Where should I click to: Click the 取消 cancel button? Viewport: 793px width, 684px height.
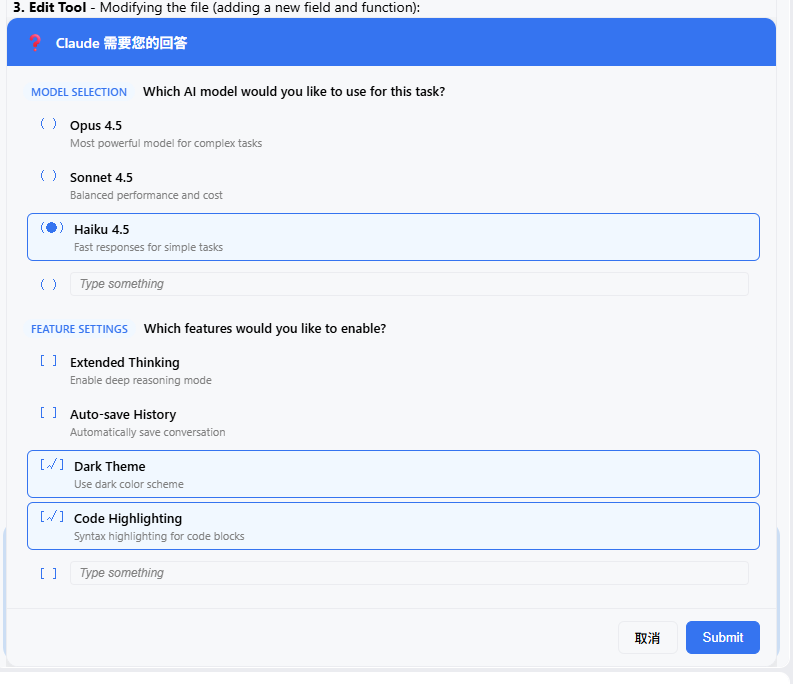(x=647, y=637)
